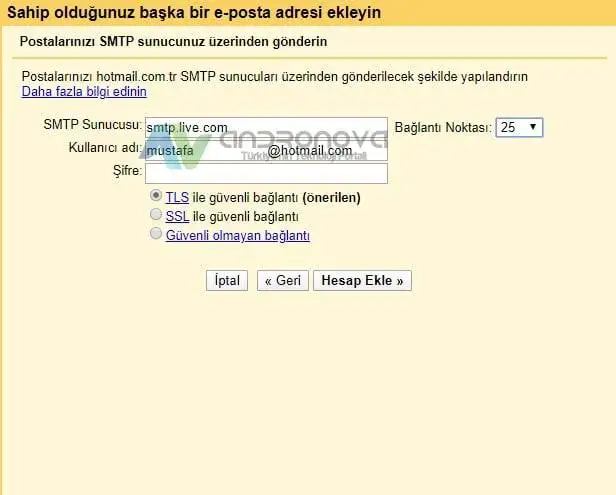
Task: Open the TLS help link
Action: point(177,197)
